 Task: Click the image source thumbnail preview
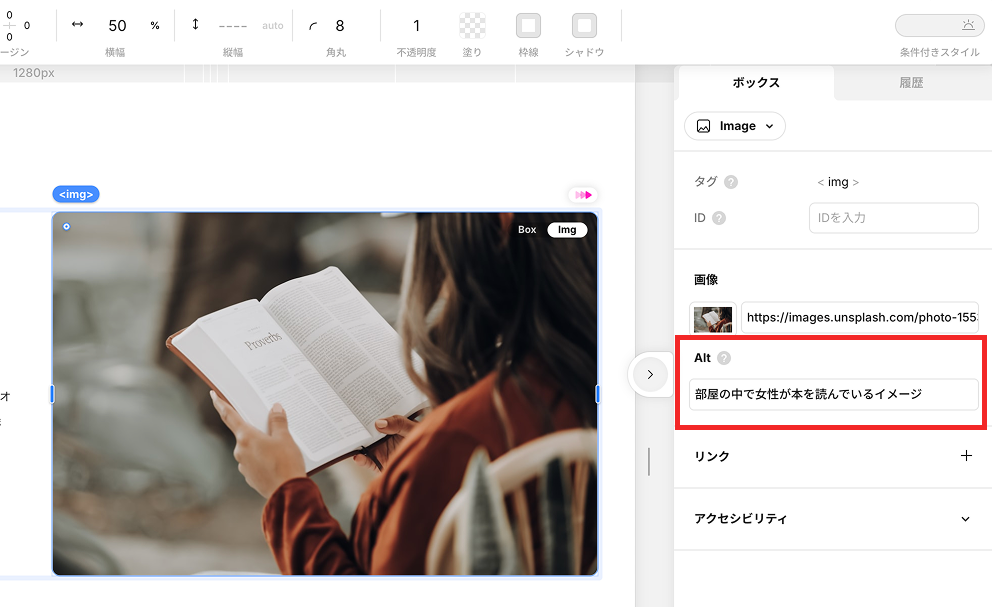click(713, 318)
